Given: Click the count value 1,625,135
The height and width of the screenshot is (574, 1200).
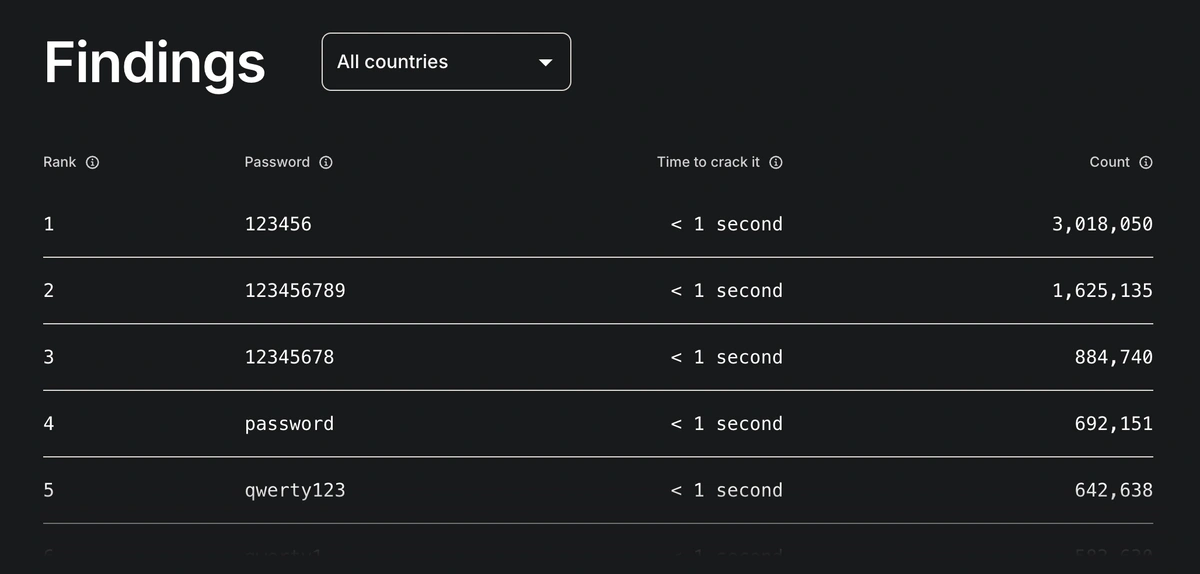Looking at the screenshot, I should click(1102, 291).
